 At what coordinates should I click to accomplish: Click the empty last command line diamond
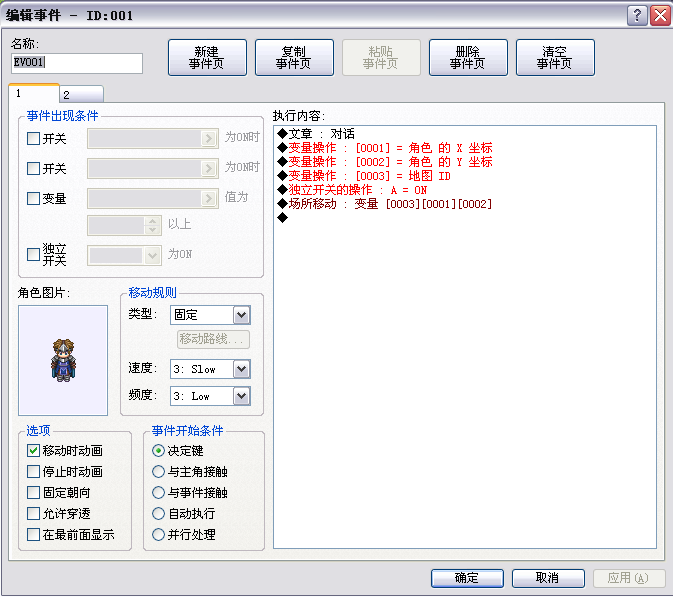tap(282, 218)
